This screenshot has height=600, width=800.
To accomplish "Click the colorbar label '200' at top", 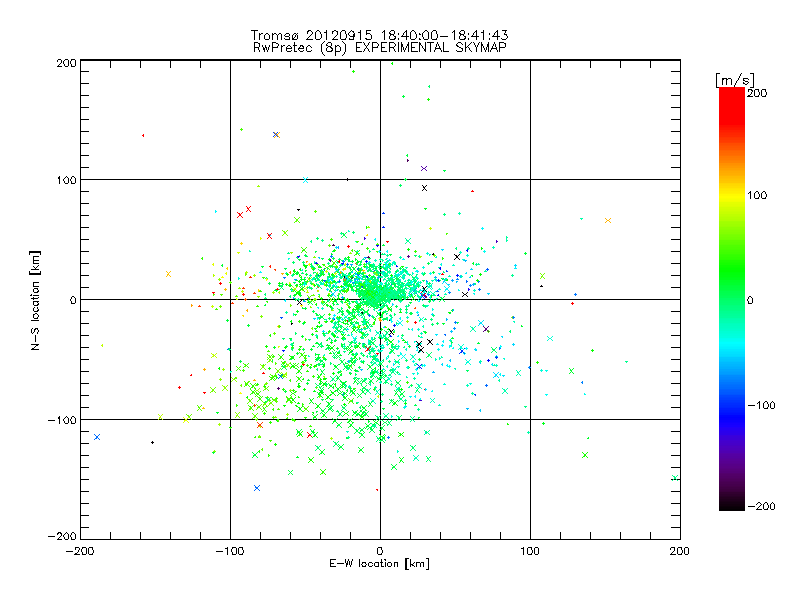I will coord(757,93).
